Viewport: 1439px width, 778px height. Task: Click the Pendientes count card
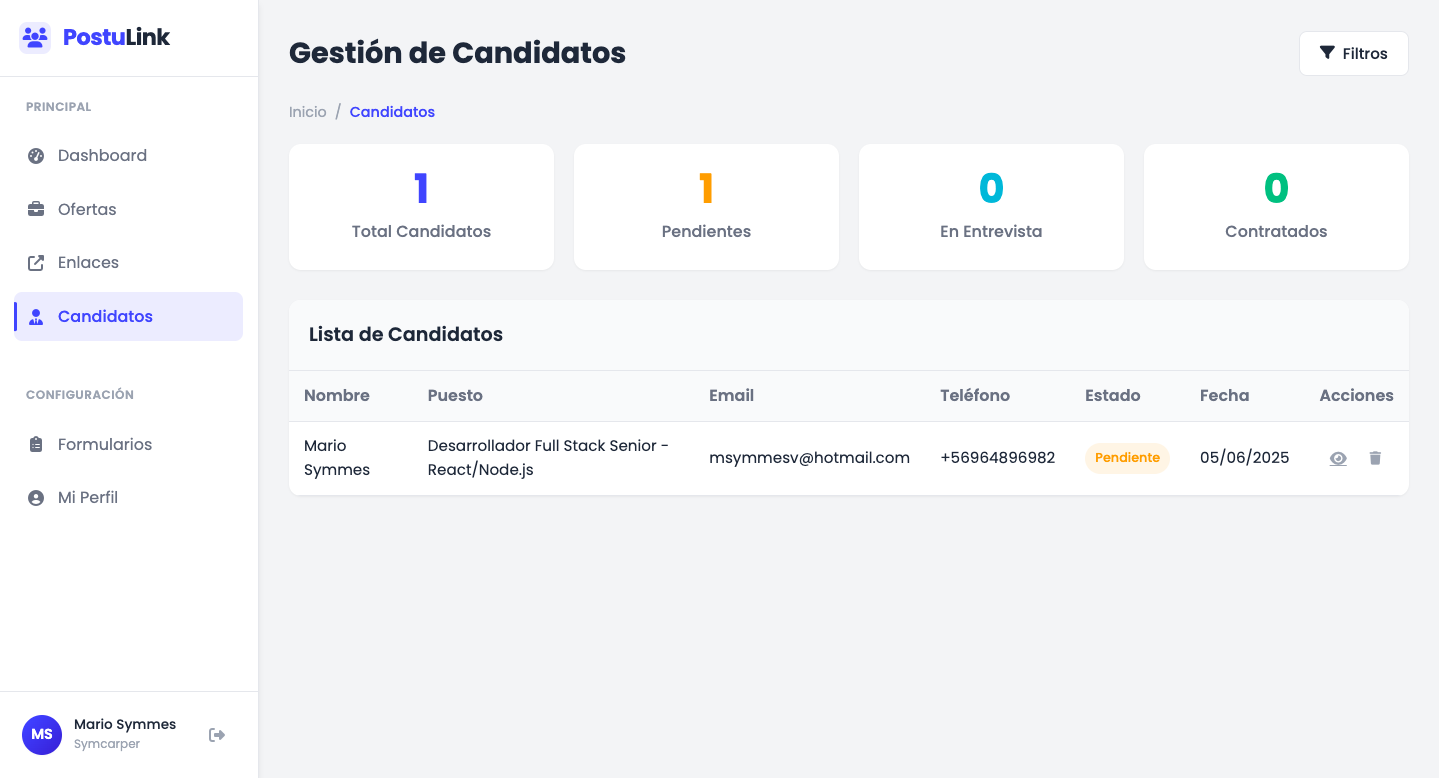point(706,207)
